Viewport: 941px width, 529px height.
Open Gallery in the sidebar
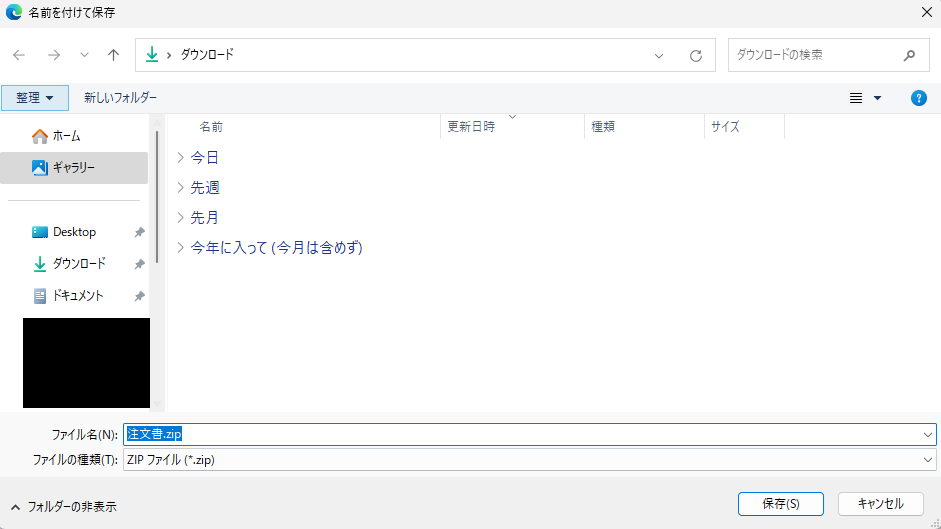pos(74,168)
